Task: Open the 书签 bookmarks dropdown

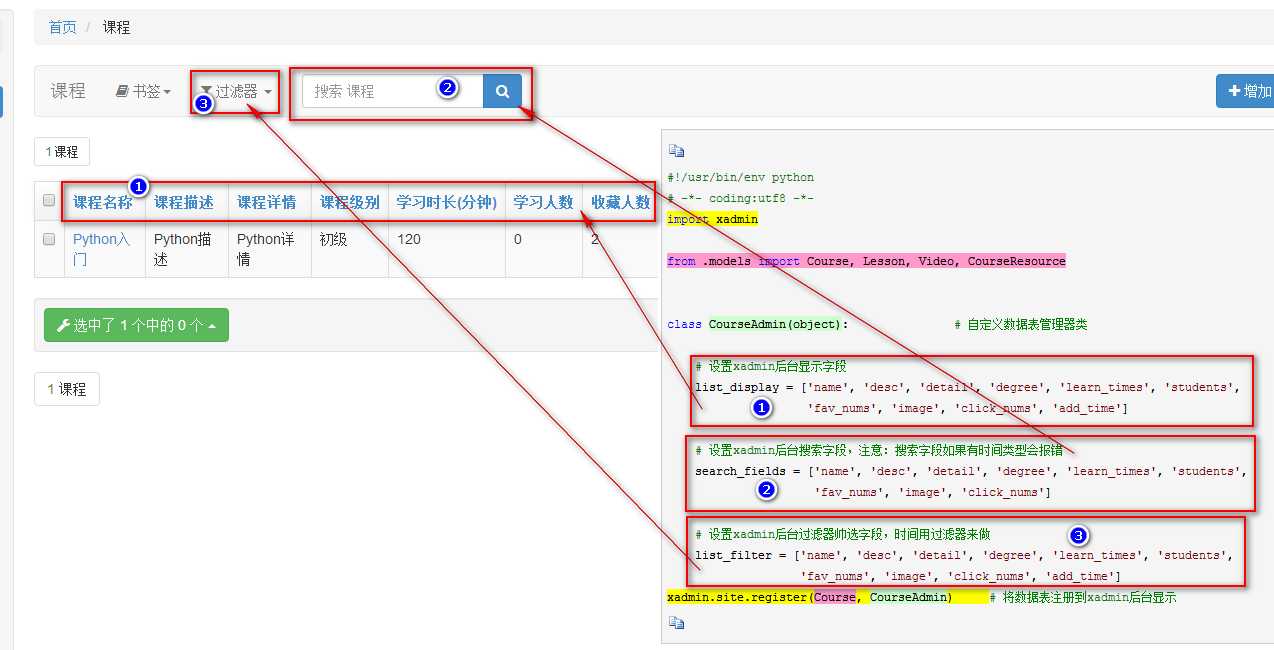Action: [x=144, y=91]
